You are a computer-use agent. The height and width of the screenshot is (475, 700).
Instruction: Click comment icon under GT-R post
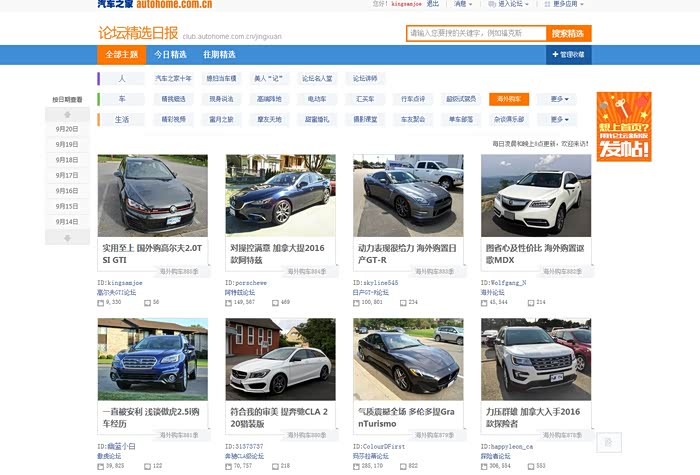pyautogui.click(x=403, y=301)
